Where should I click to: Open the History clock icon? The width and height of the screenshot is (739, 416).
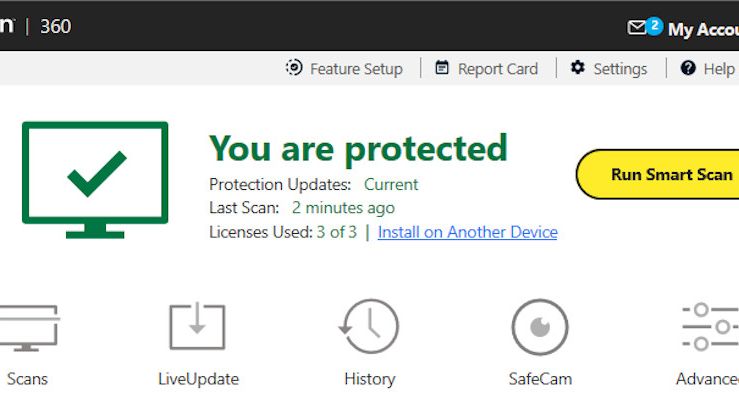pos(369,326)
